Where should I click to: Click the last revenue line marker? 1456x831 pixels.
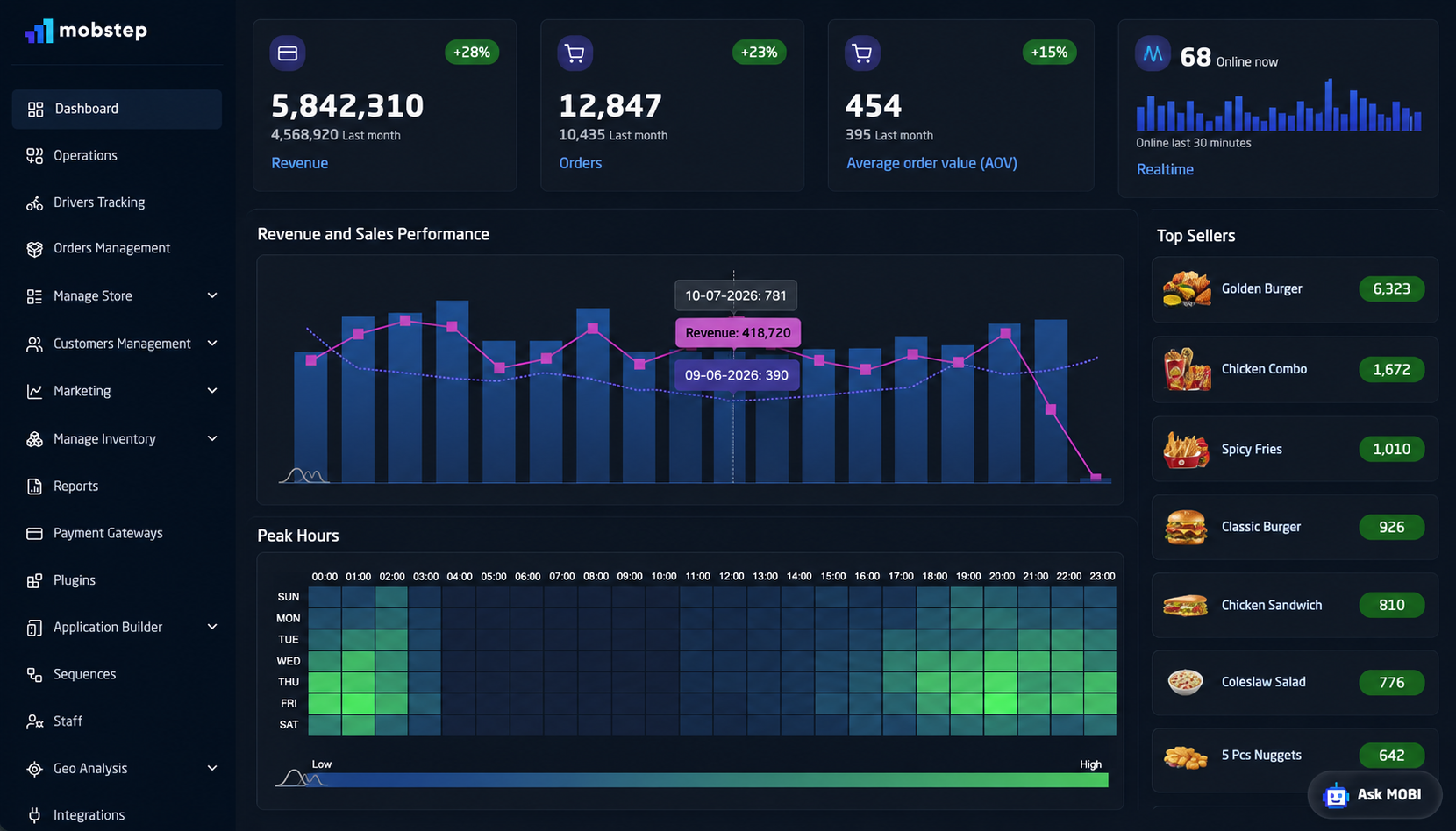coord(1096,478)
